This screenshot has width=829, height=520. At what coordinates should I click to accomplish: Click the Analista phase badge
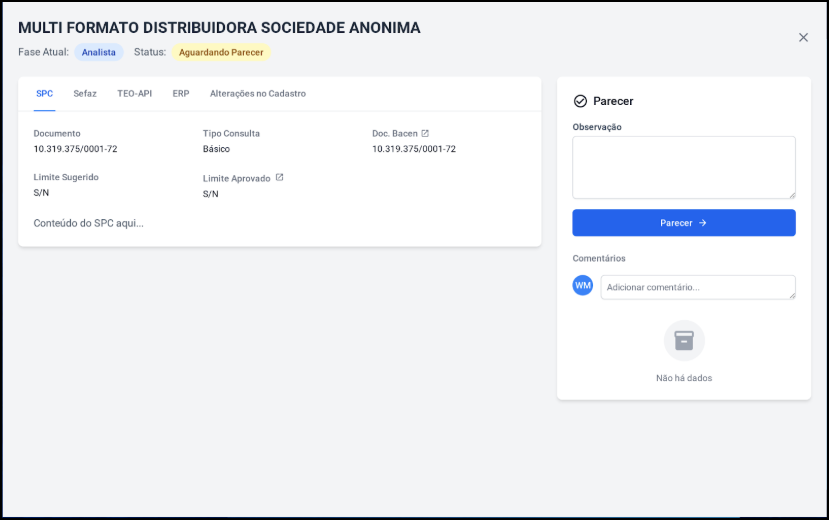[x=98, y=52]
